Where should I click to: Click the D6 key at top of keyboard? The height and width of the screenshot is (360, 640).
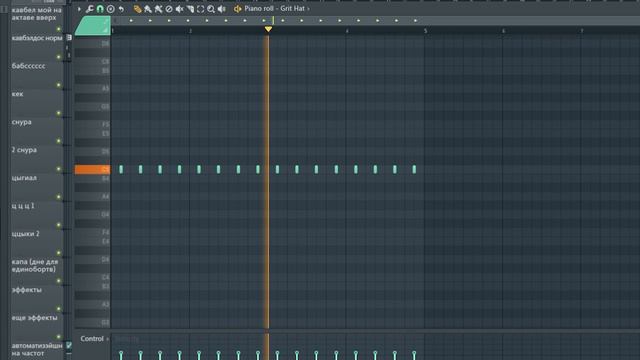[92, 43]
